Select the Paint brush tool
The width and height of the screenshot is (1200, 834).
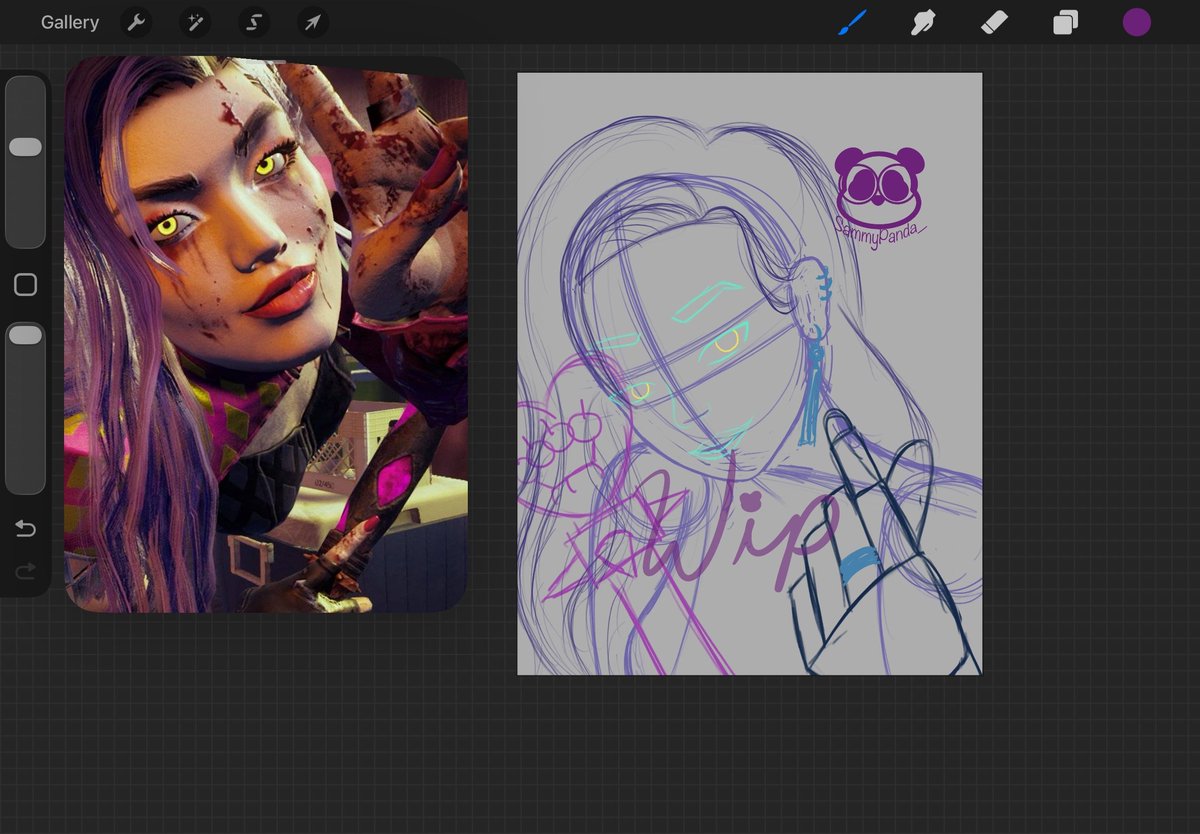852,22
